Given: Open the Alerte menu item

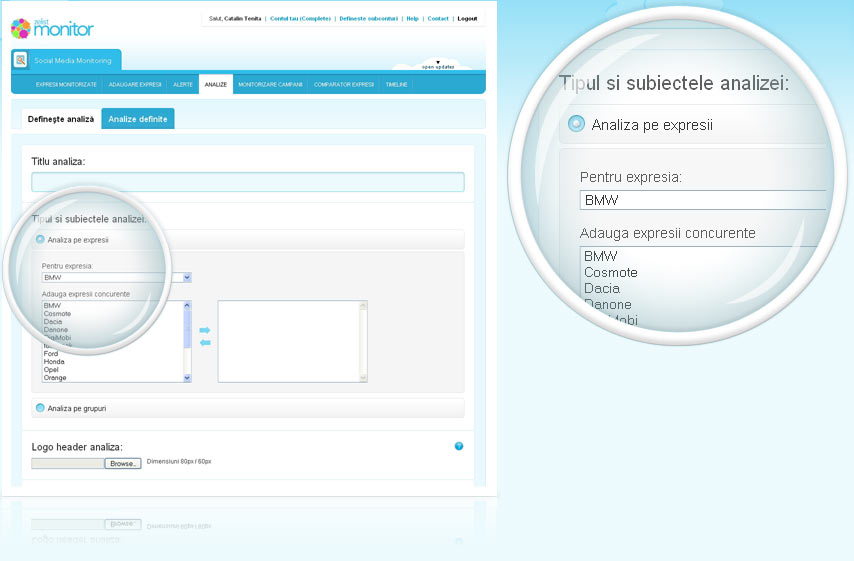Looking at the screenshot, I should point(182,84).
